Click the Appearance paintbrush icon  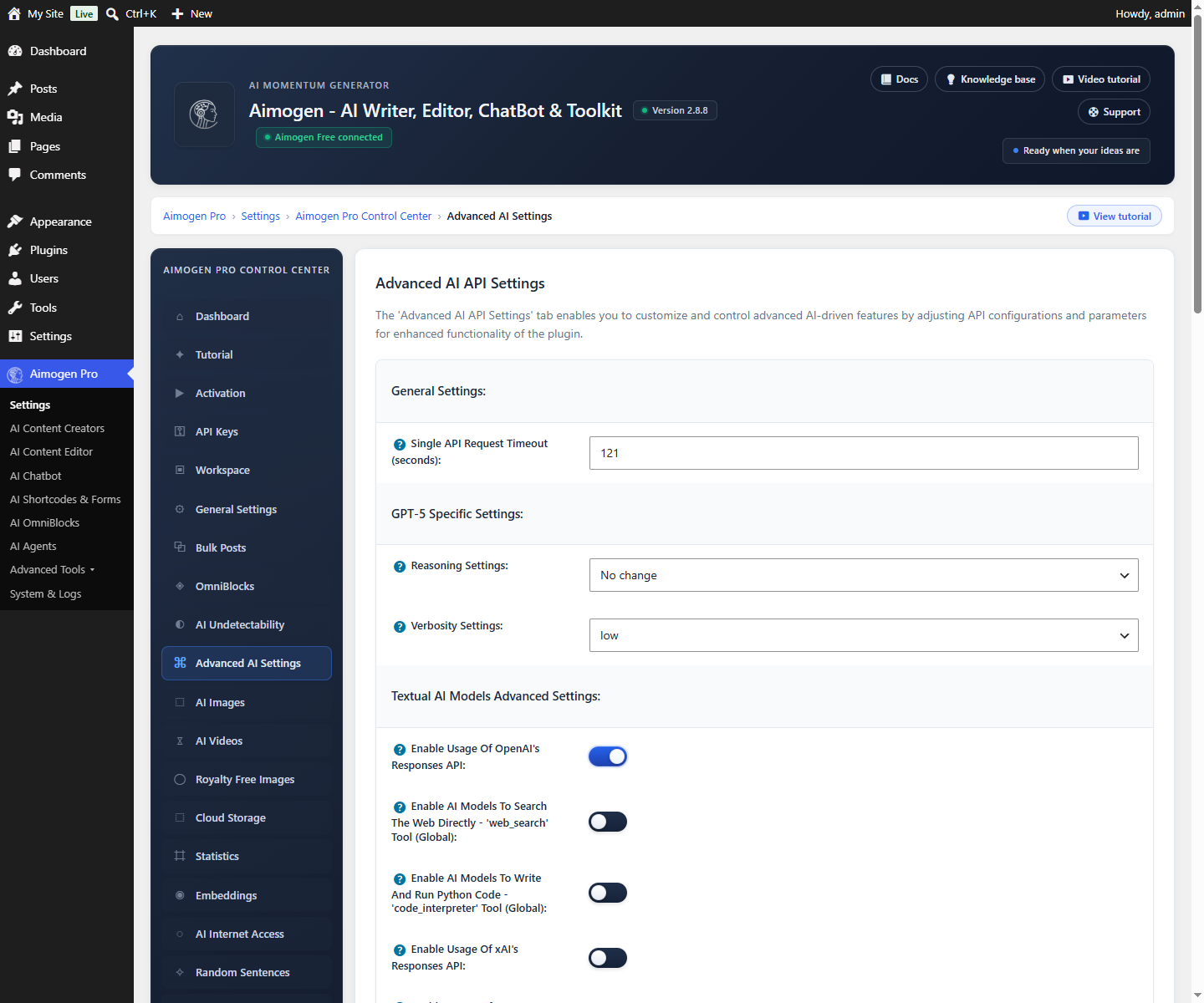click(15, 221)
